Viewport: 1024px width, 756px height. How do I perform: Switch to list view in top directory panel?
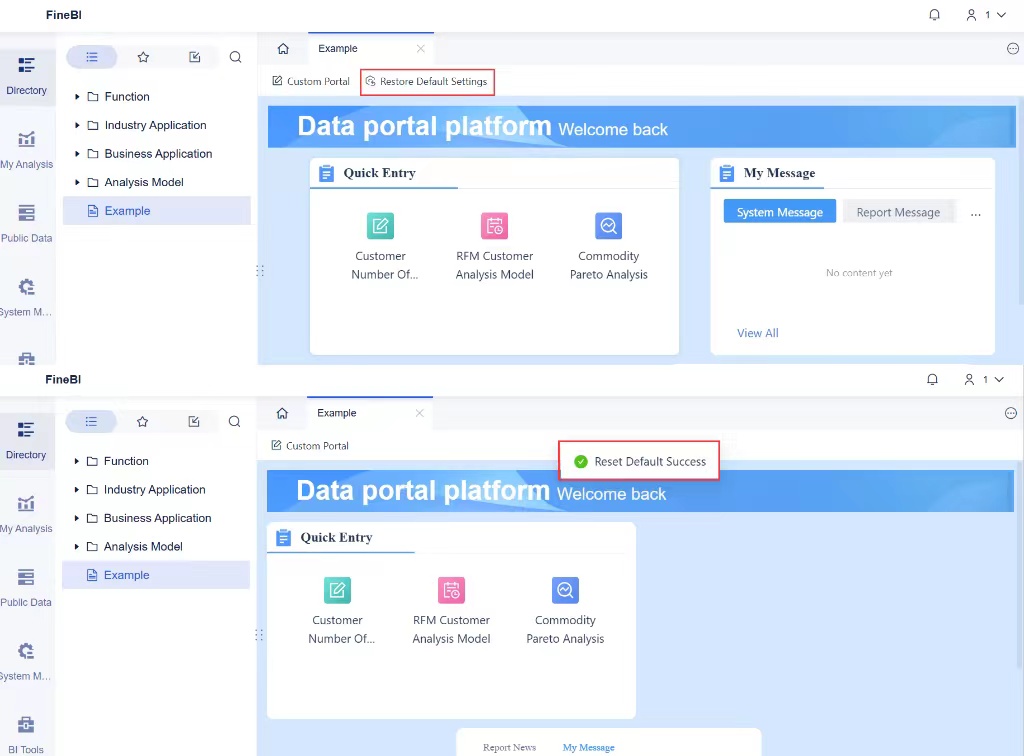[x=92, y=57]
